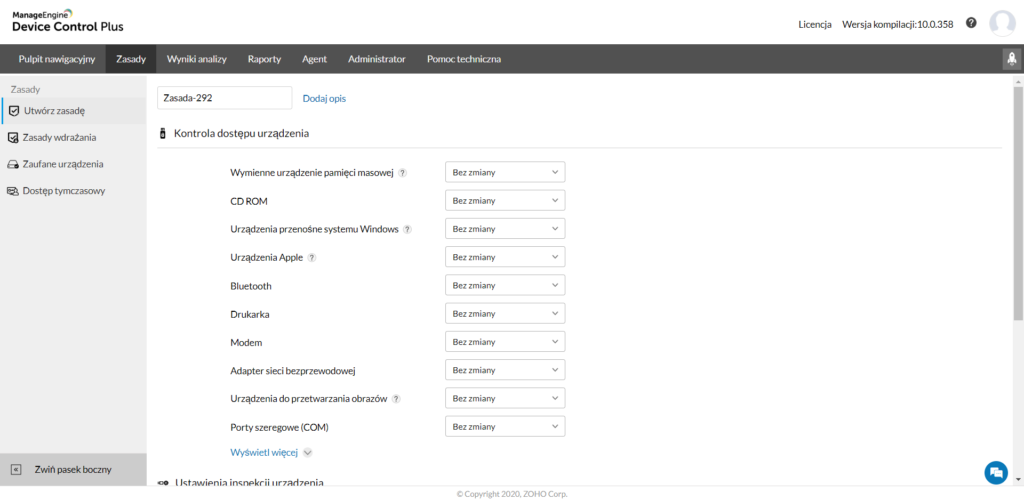This screenshot has height=500, width=1024.
Task: Click help icon beside Urządzenia Apple
Action: point(312,258)
